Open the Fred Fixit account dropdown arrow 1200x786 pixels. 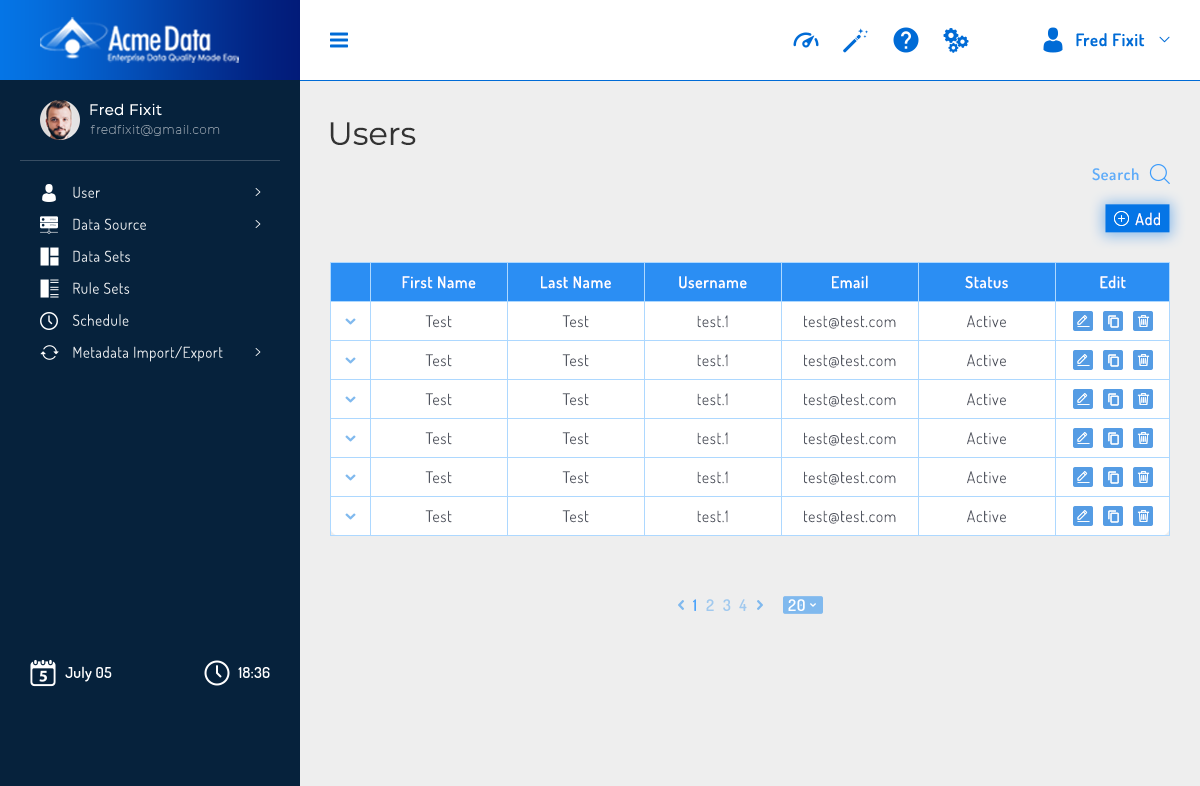[1164, 40]
